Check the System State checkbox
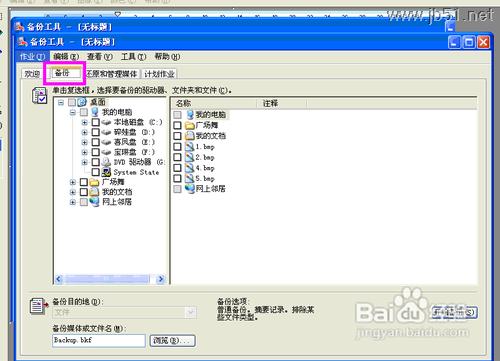Screen dimensions: 500x361 tap(96, 172)
